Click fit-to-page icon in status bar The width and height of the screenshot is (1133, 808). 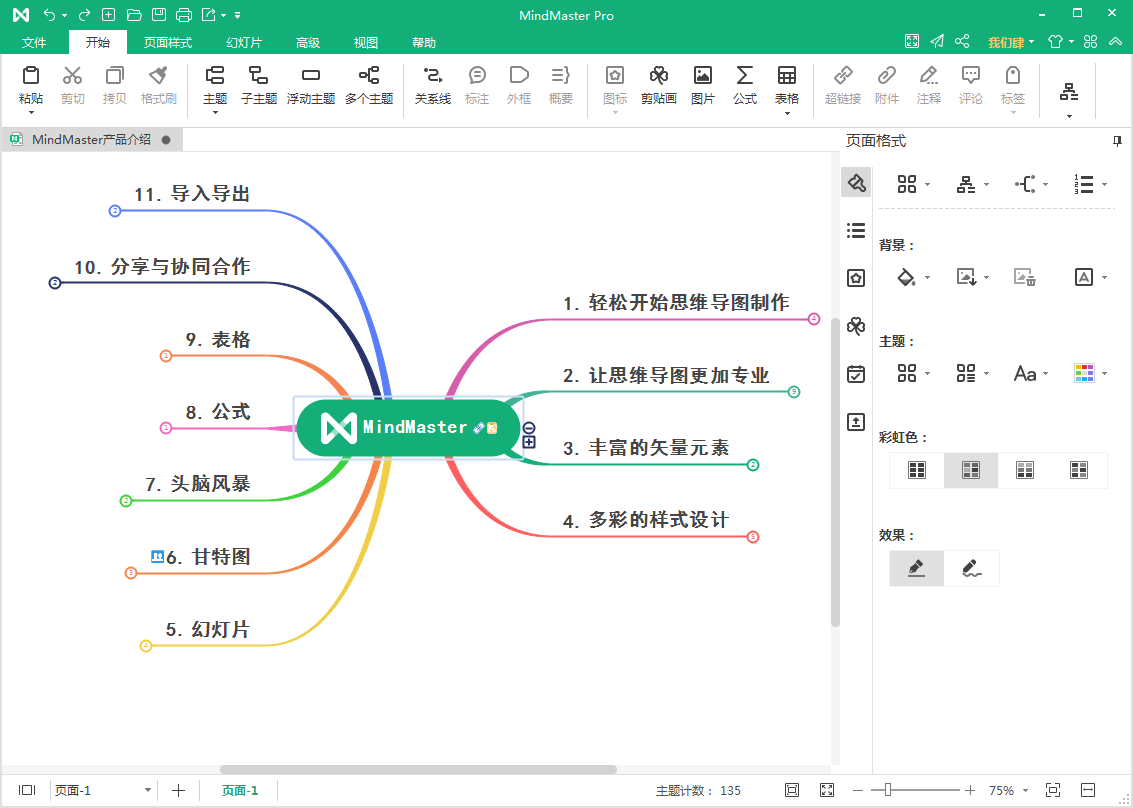pyautogui.click(x=791, y=790)
